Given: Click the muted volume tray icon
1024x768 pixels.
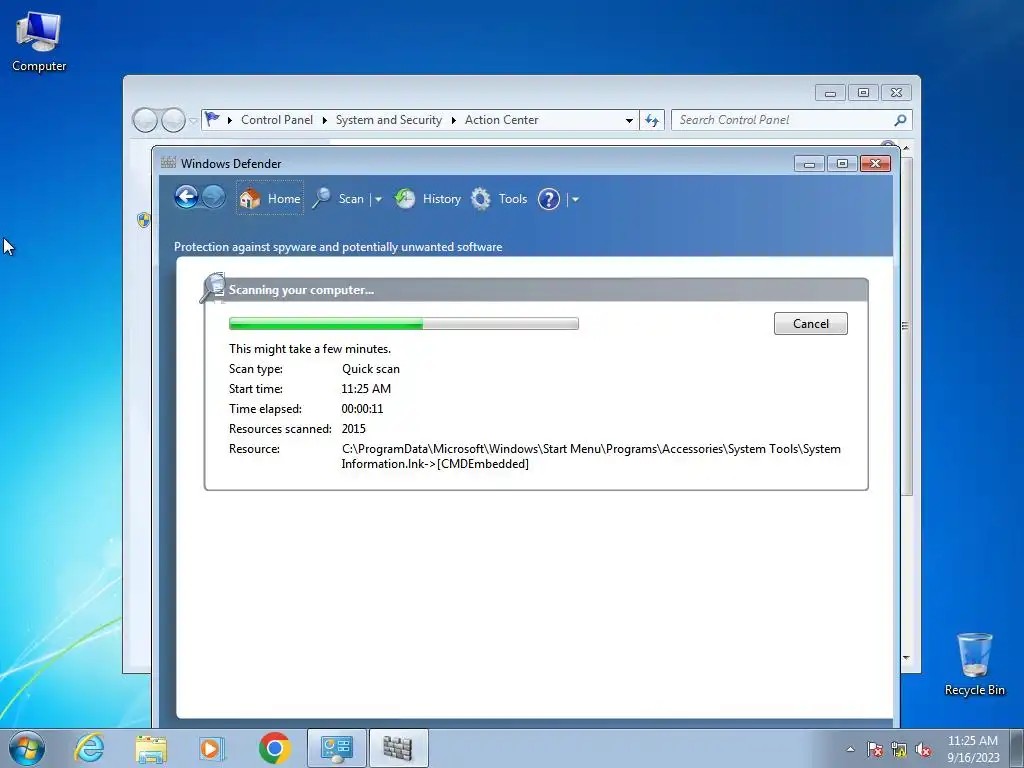Looking at the screenshot, I should coord(923,750).
